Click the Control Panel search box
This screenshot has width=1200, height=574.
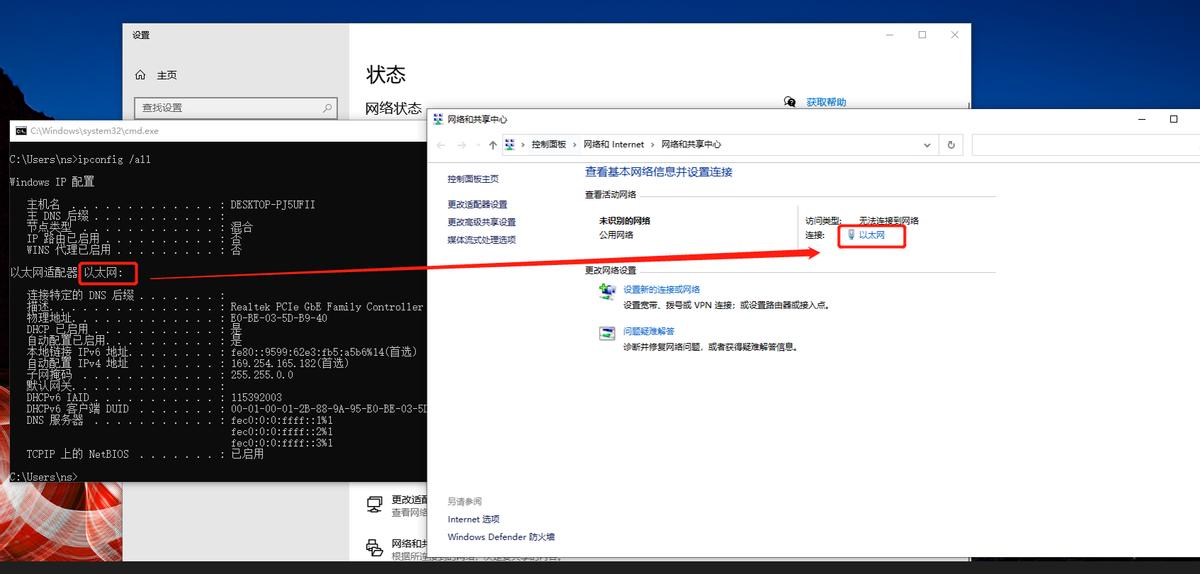(x=1085, y=145)
